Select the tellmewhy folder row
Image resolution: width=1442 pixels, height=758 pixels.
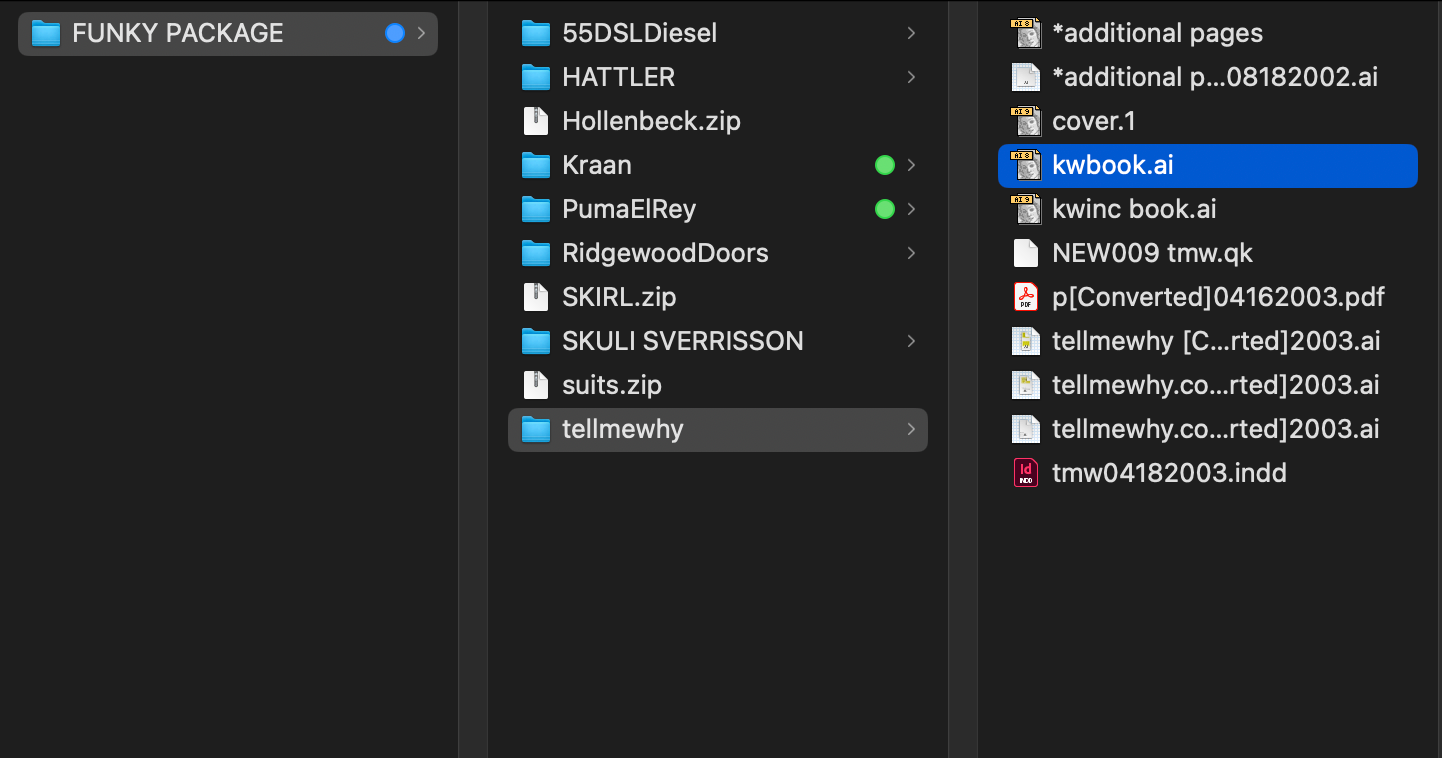(622, 429)
